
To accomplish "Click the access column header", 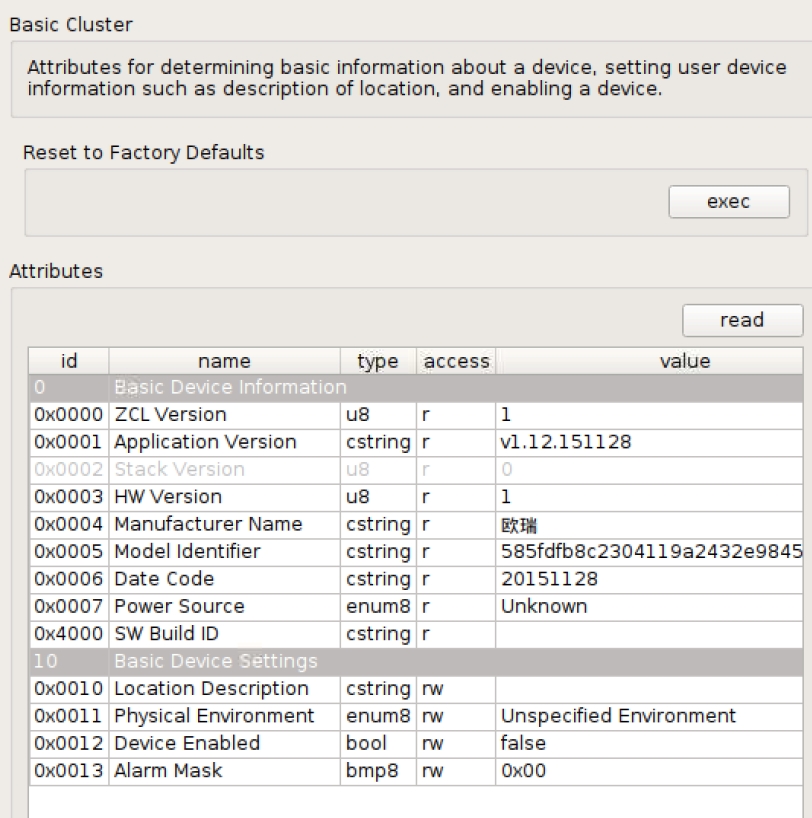I will [456, 361].
